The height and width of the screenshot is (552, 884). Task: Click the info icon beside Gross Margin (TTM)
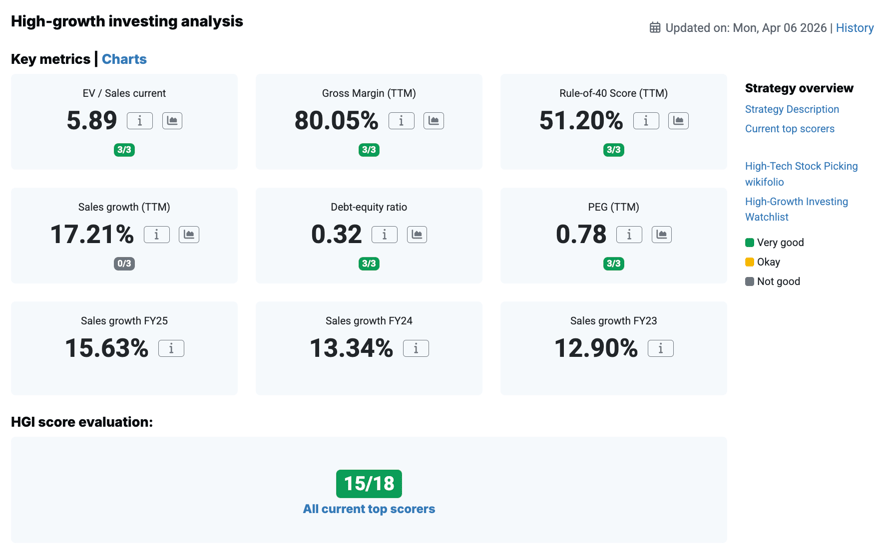pyautogui.click(x=401, y=121)
